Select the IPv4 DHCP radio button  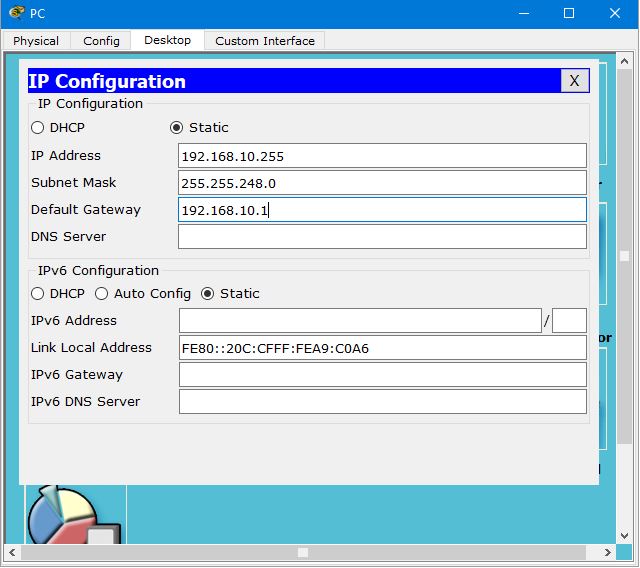(x=38, y=128)
